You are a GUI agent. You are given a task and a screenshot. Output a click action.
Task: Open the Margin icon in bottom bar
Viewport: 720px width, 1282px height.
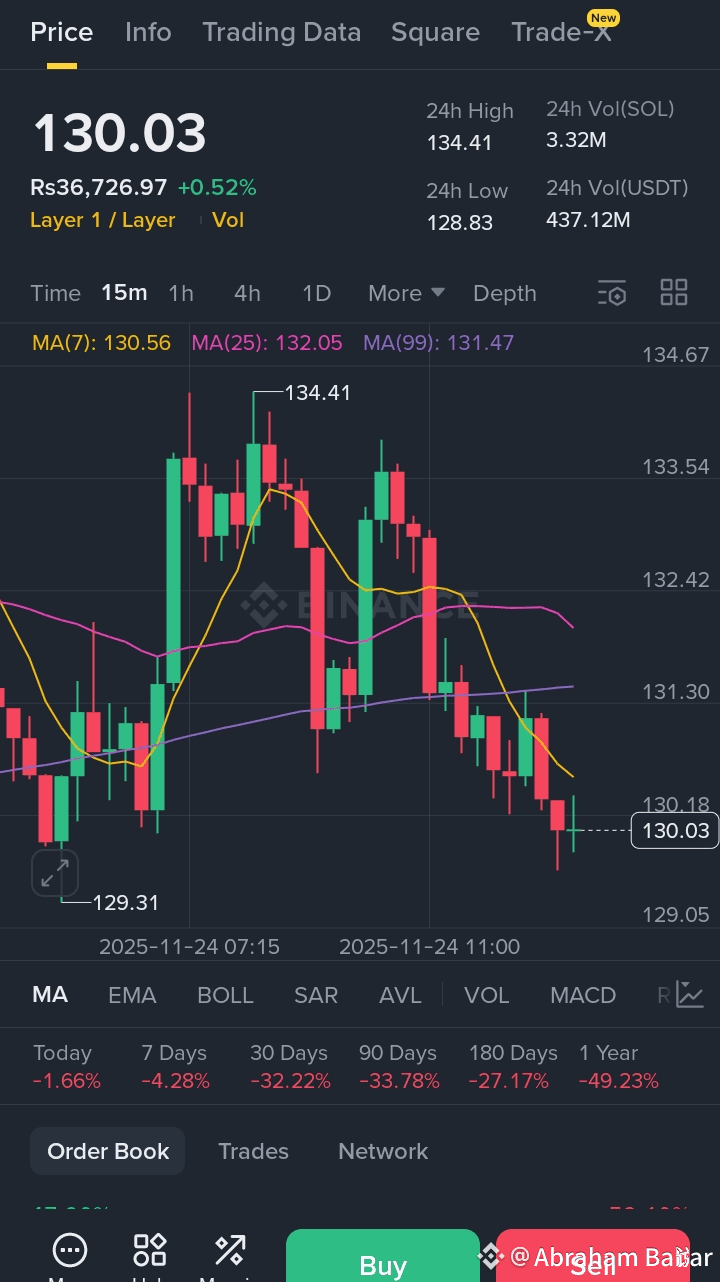pos(230,1250)
